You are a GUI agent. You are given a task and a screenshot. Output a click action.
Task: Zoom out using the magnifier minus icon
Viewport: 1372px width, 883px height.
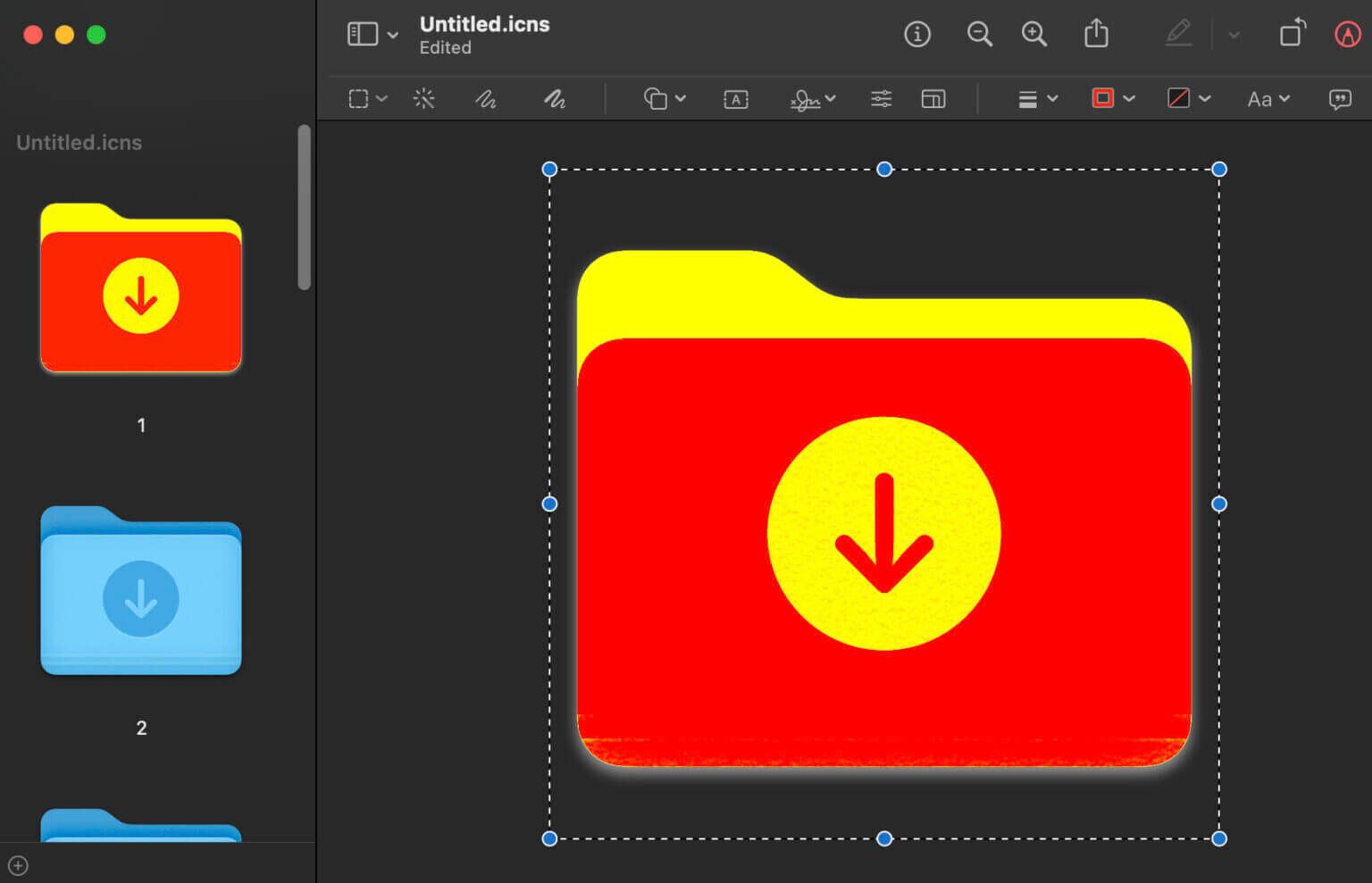pos(979,35)
